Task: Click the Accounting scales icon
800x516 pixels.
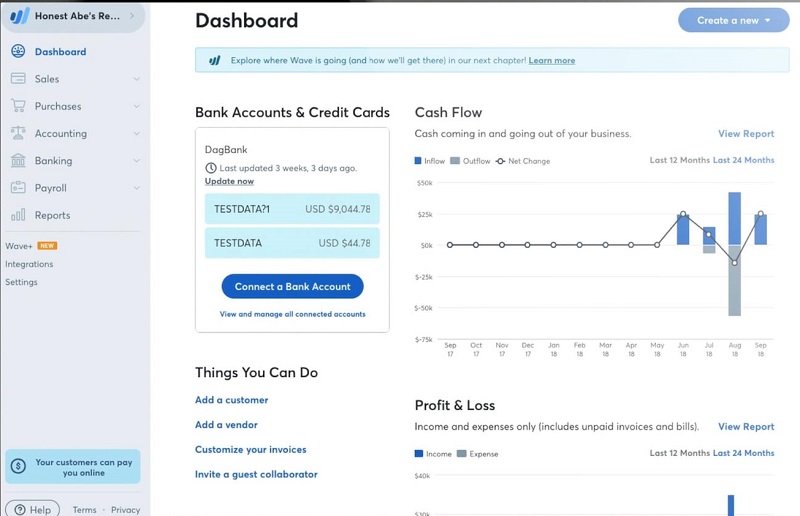Action: click(18, 133)
